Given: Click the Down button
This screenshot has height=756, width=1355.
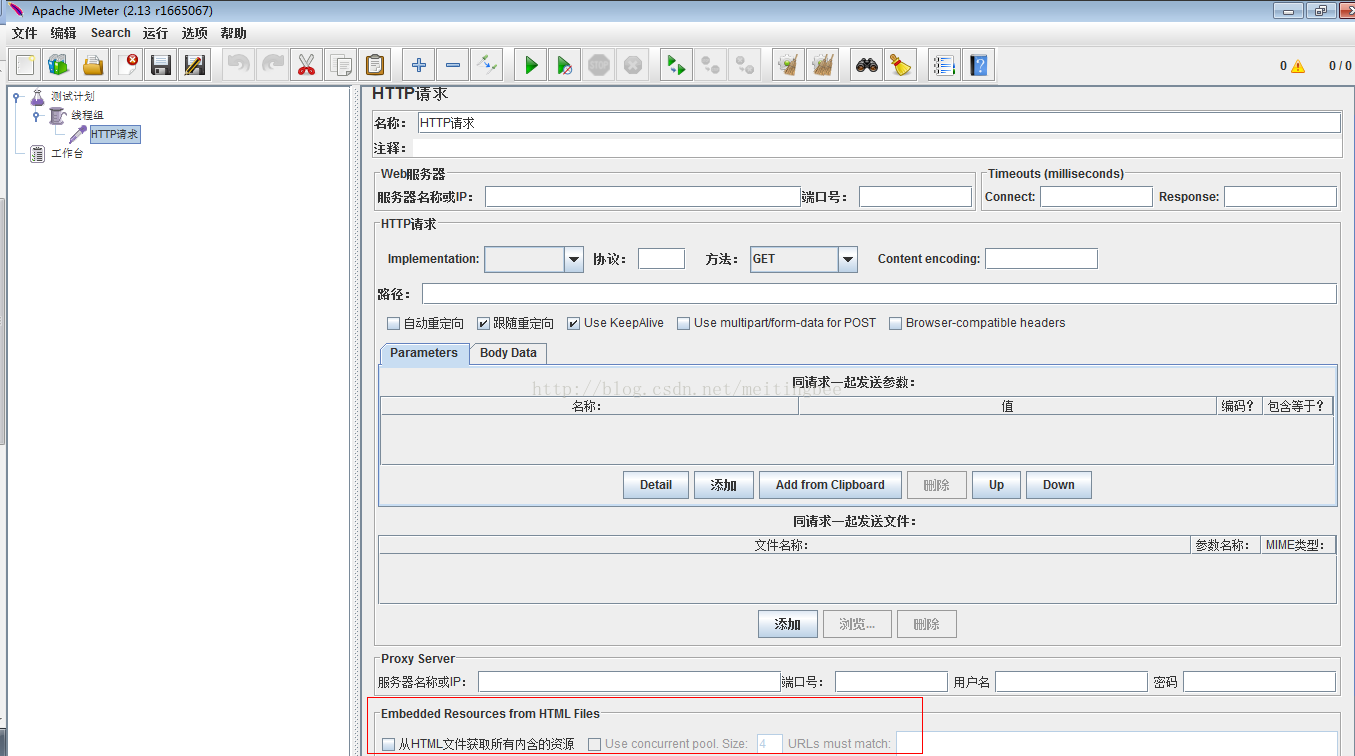Looking at the screenshot, I should 1058,485.
